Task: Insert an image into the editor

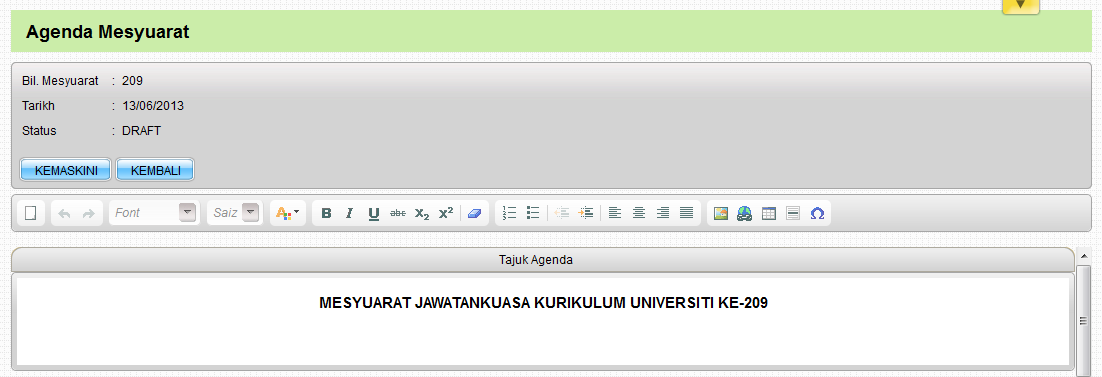Action: 720,213
